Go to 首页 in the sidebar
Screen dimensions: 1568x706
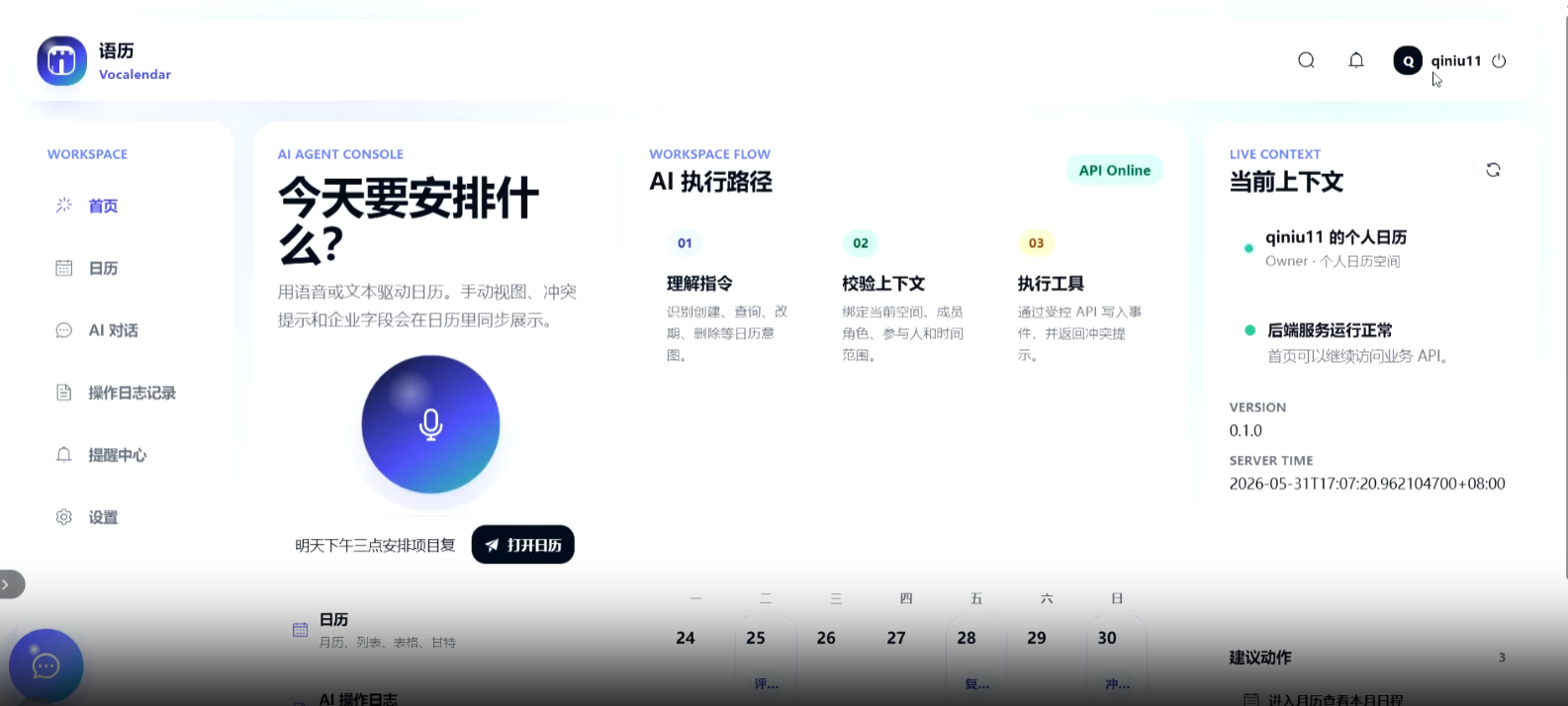(103, 206)
